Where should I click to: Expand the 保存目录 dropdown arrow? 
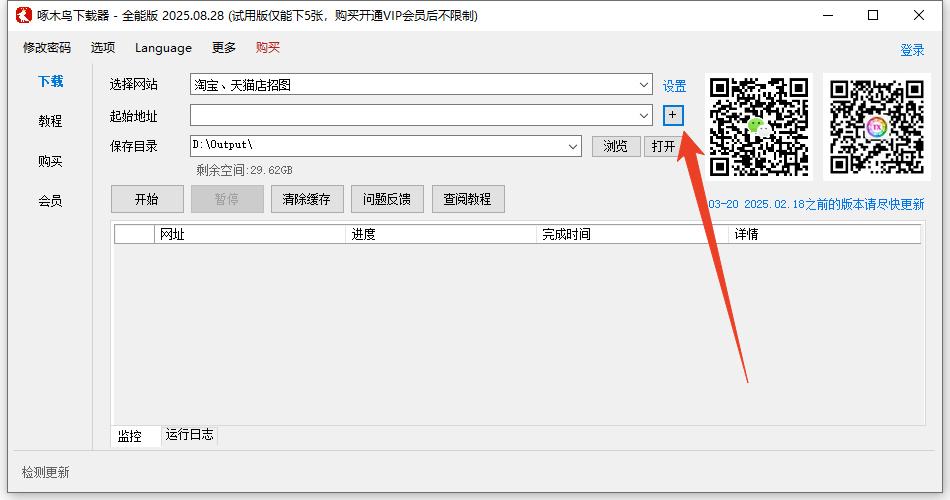(x=573, y=146)
